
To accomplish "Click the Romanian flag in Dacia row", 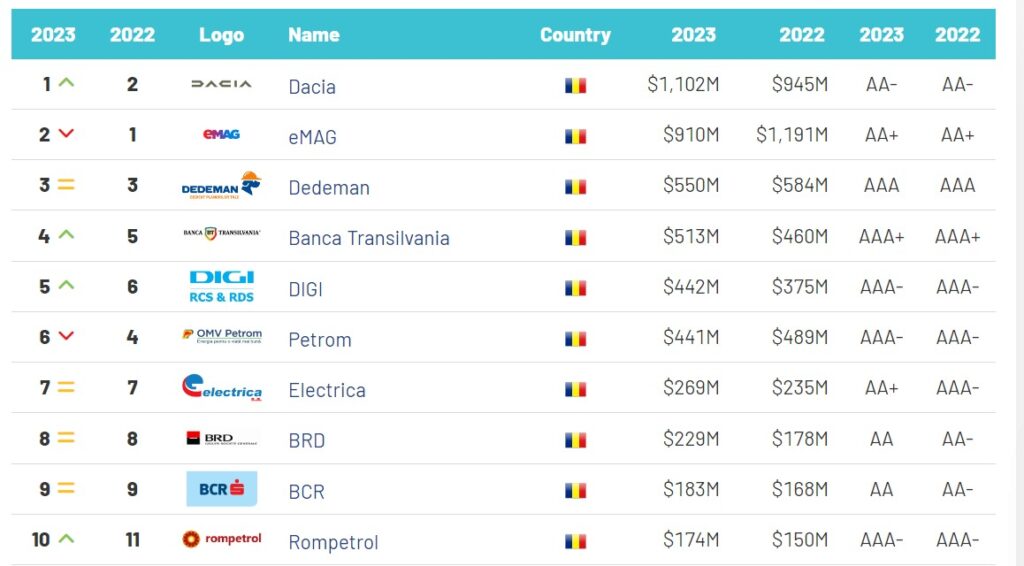I will 575,86.
